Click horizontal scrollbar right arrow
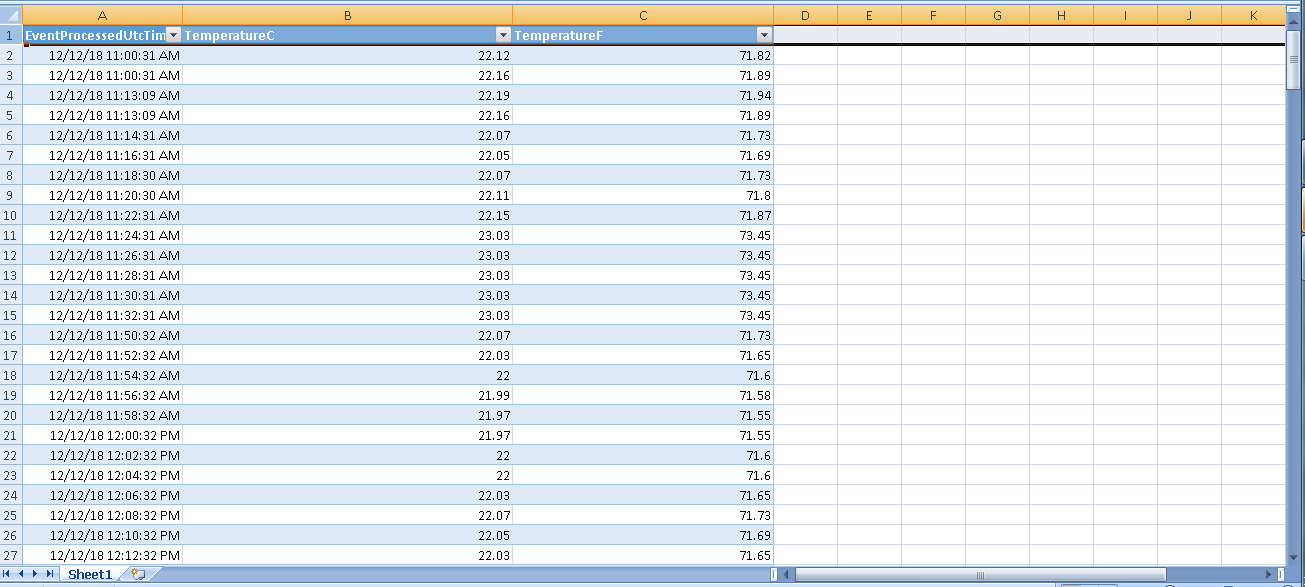Viewport: 1305px width, 587px height. [1269, 575]
